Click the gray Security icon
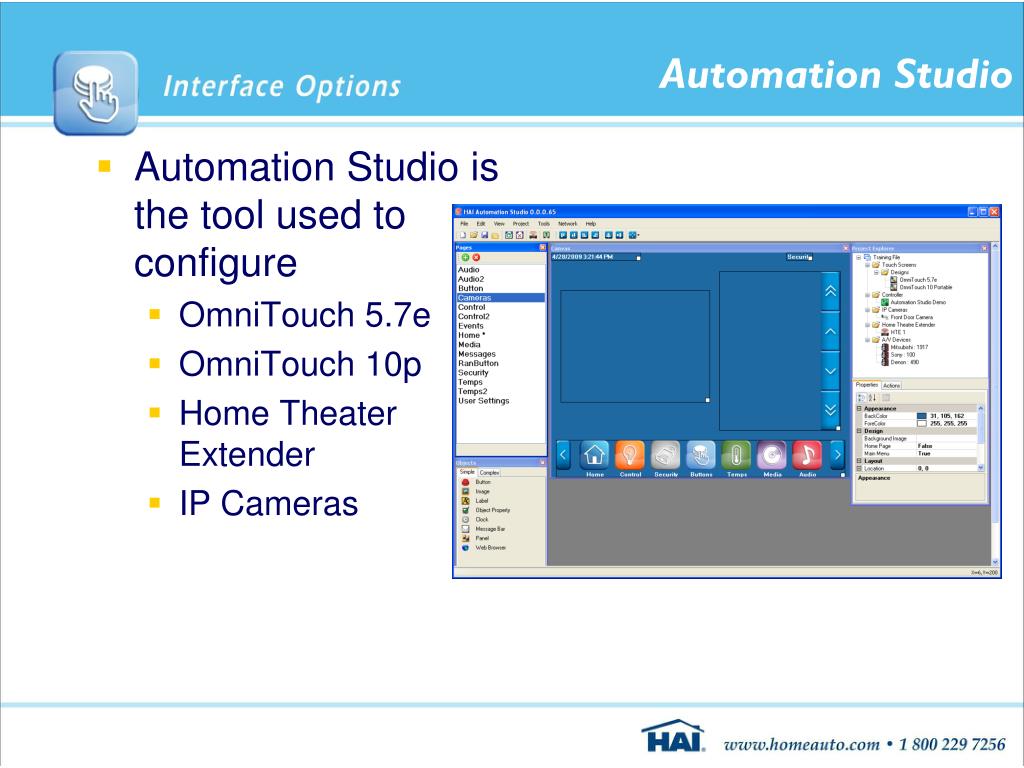 [x=665, y=455]
